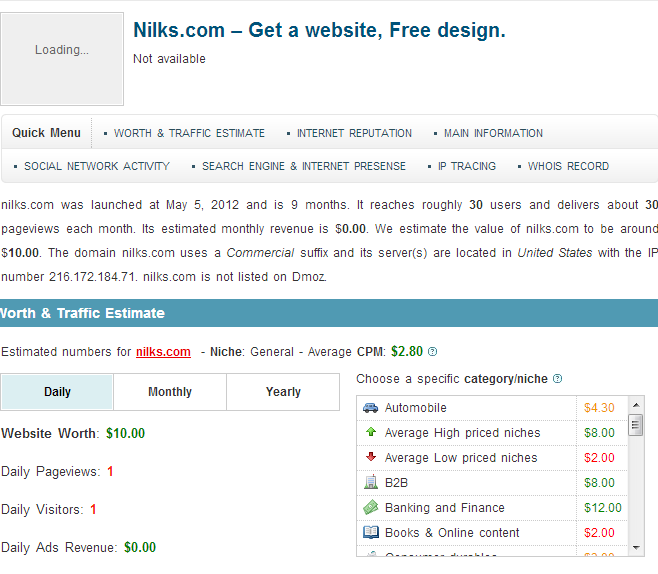Click the red down arrow icon for low priced niches
Screen dimensions: 658x574
[x=371, y=457]
